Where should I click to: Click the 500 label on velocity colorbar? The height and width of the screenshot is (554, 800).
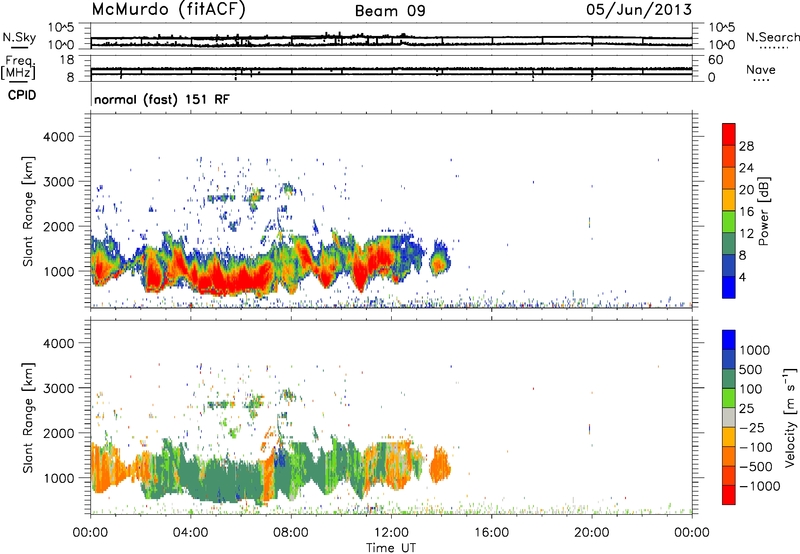752,369
